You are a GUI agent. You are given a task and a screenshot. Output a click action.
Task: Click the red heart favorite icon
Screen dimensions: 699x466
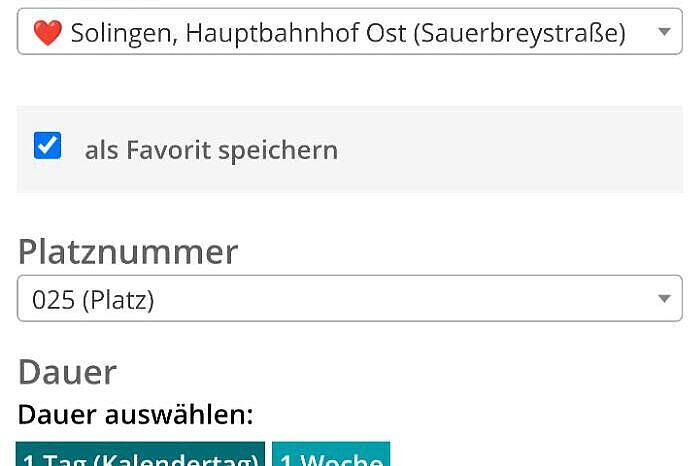47,33
